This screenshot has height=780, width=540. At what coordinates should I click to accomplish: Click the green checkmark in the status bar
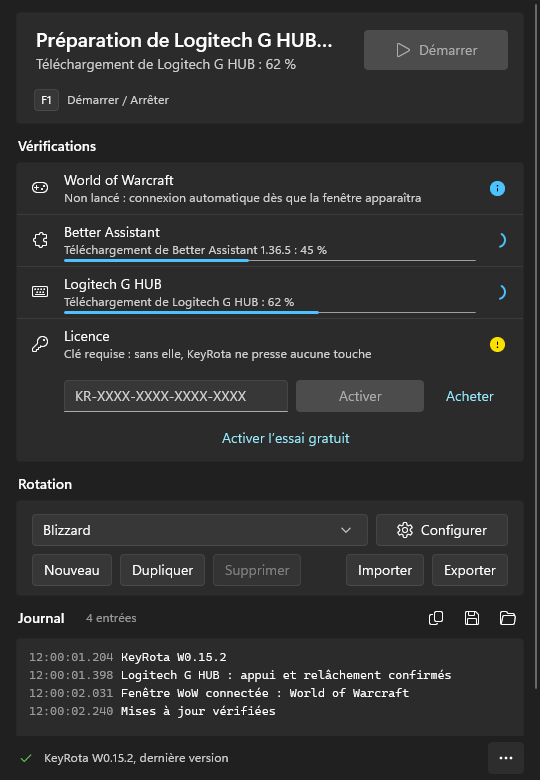point(26,758)
